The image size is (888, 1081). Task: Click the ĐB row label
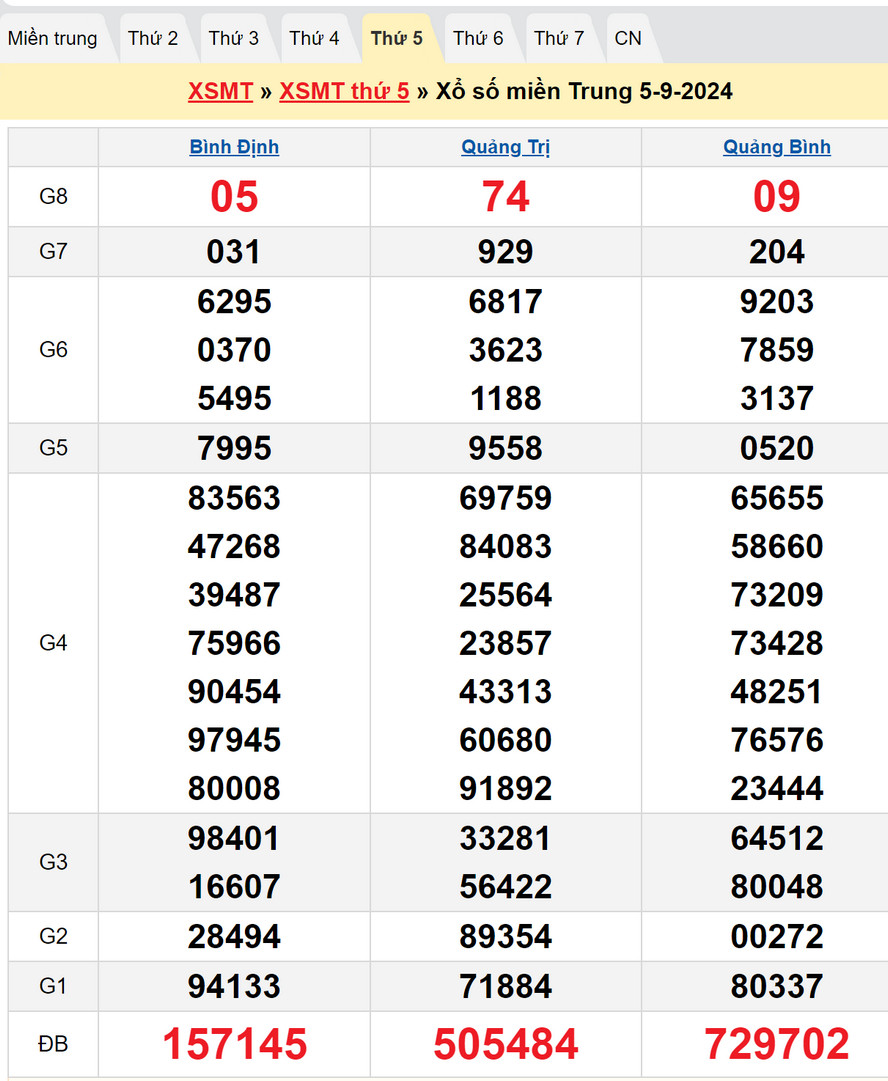click(53, 1044)
